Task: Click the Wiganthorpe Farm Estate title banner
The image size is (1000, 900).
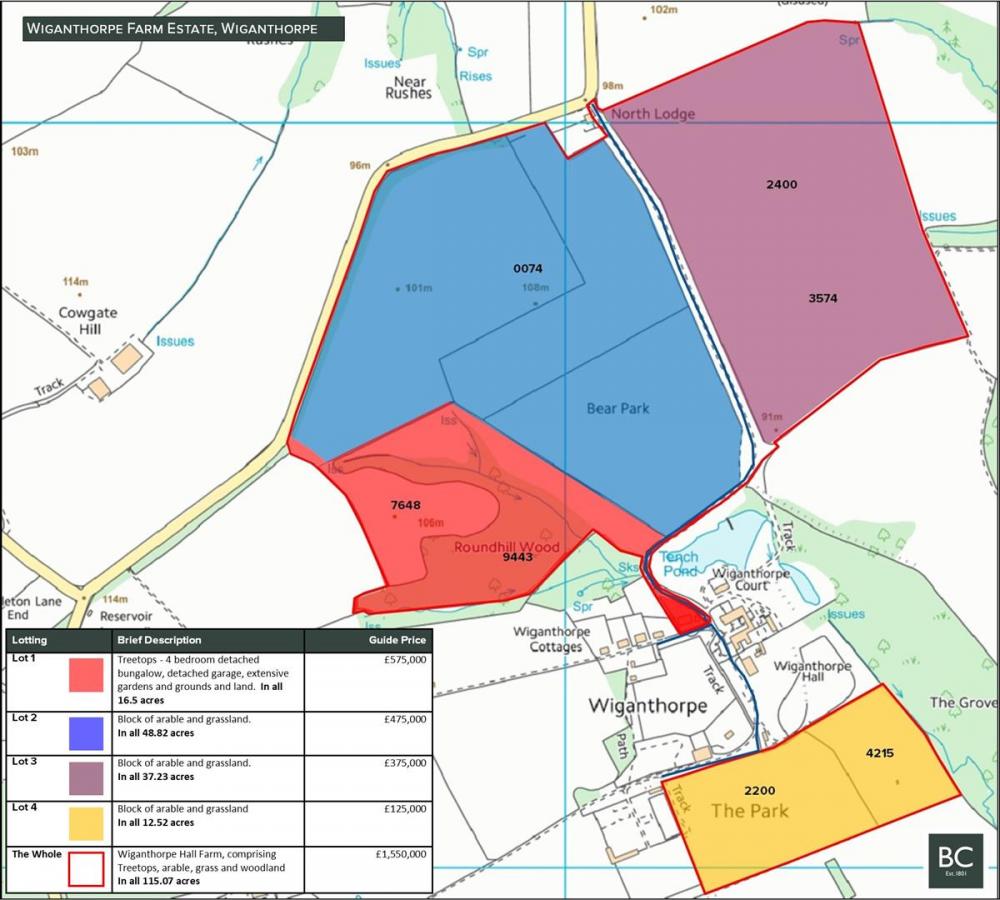Action: coord(184,28)
